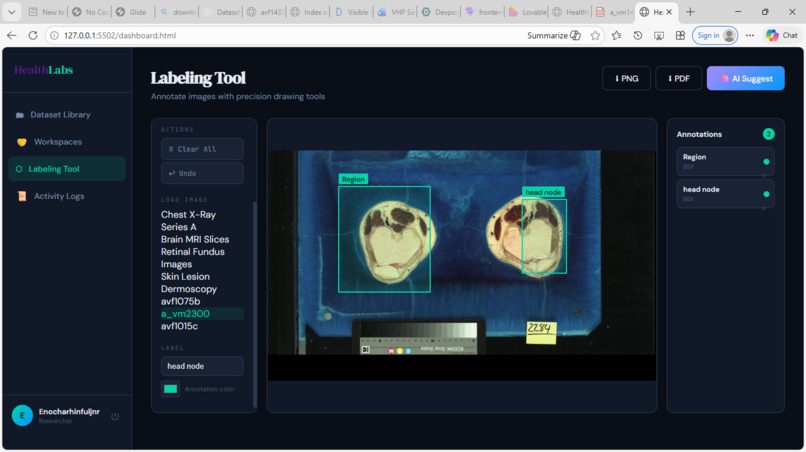Expand the tab search dropdown
The height and width of the screenshot is (452, 806).
click(x=11, y=12)
